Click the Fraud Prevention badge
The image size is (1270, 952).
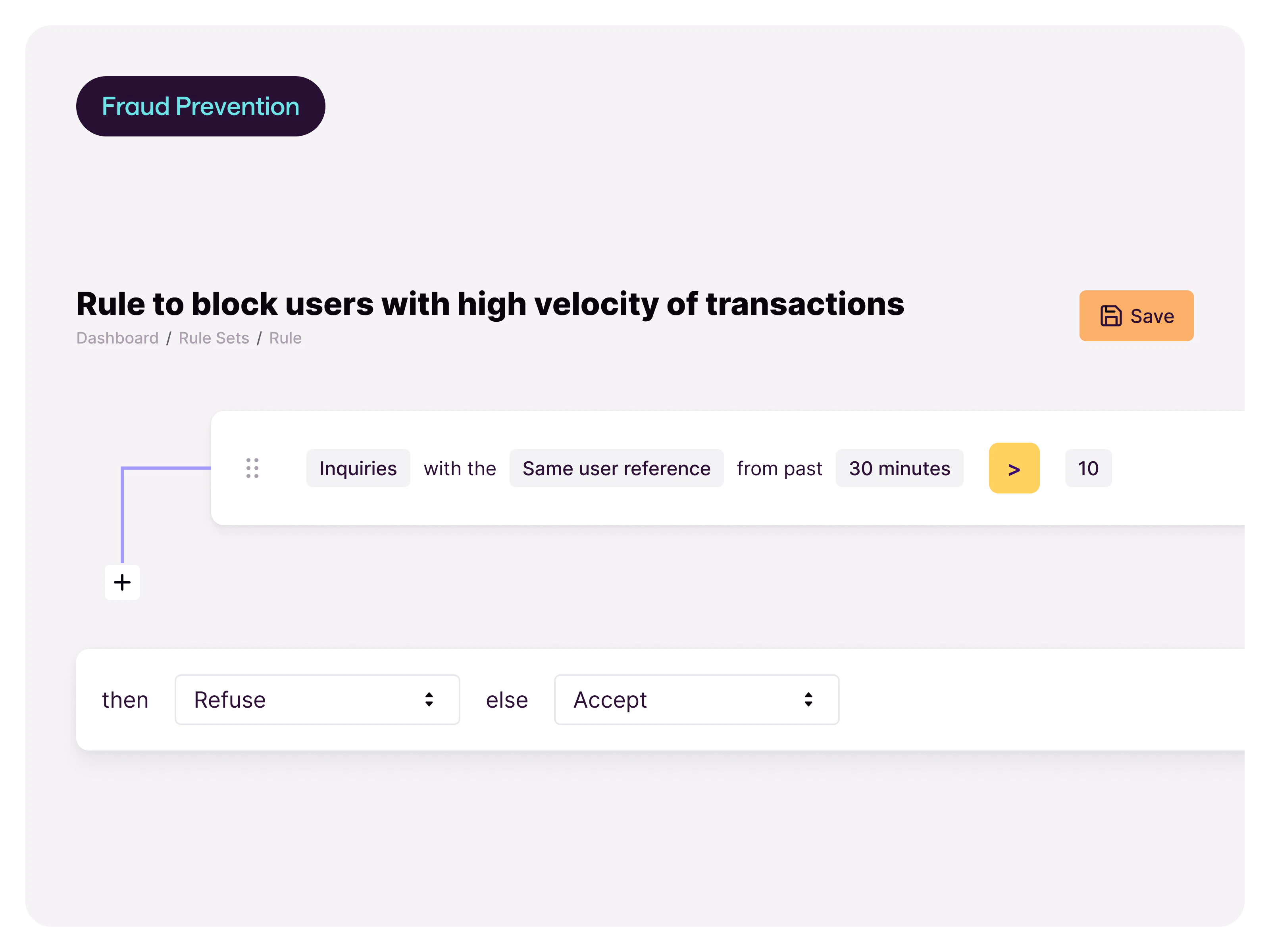click(x=200, y=106)
